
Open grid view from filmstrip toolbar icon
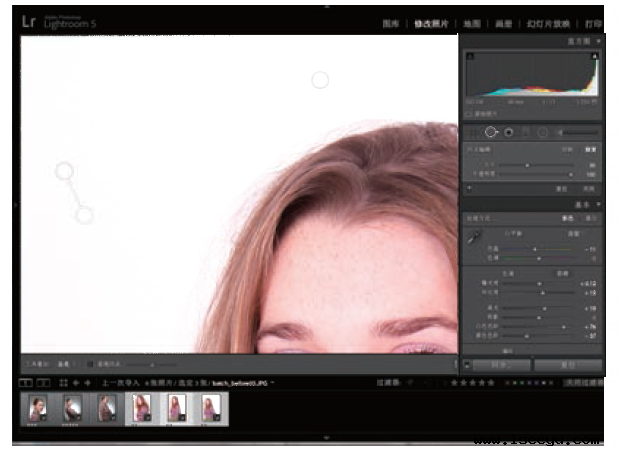tap(64, 383)
